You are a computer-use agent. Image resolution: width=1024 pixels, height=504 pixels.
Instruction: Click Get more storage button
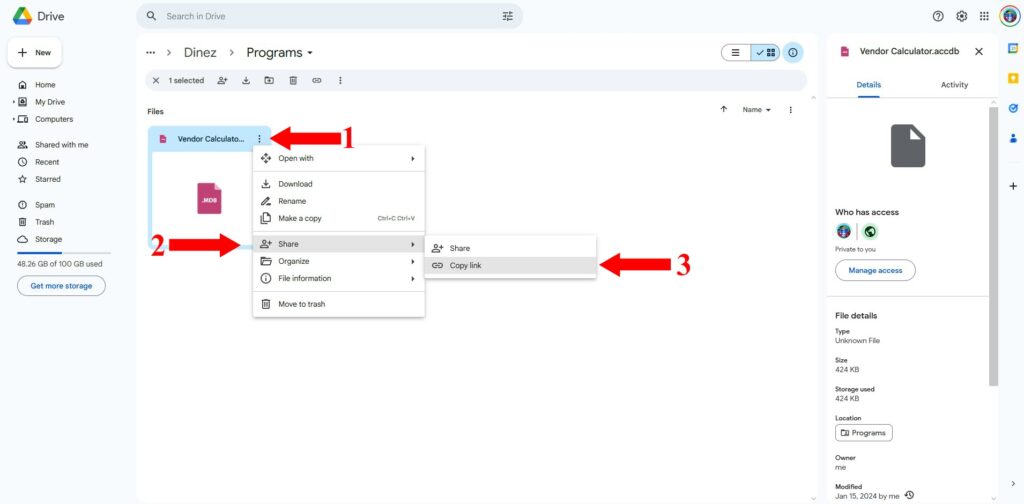click(x=61, y=286)
